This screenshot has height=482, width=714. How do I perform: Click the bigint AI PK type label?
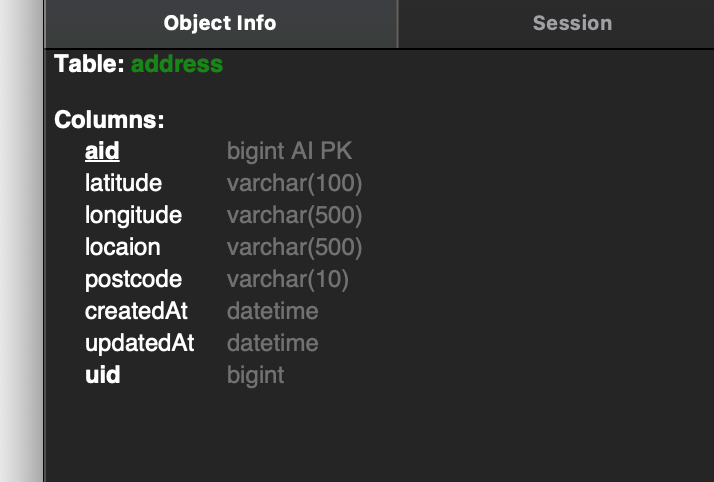[x=289, y=152]
